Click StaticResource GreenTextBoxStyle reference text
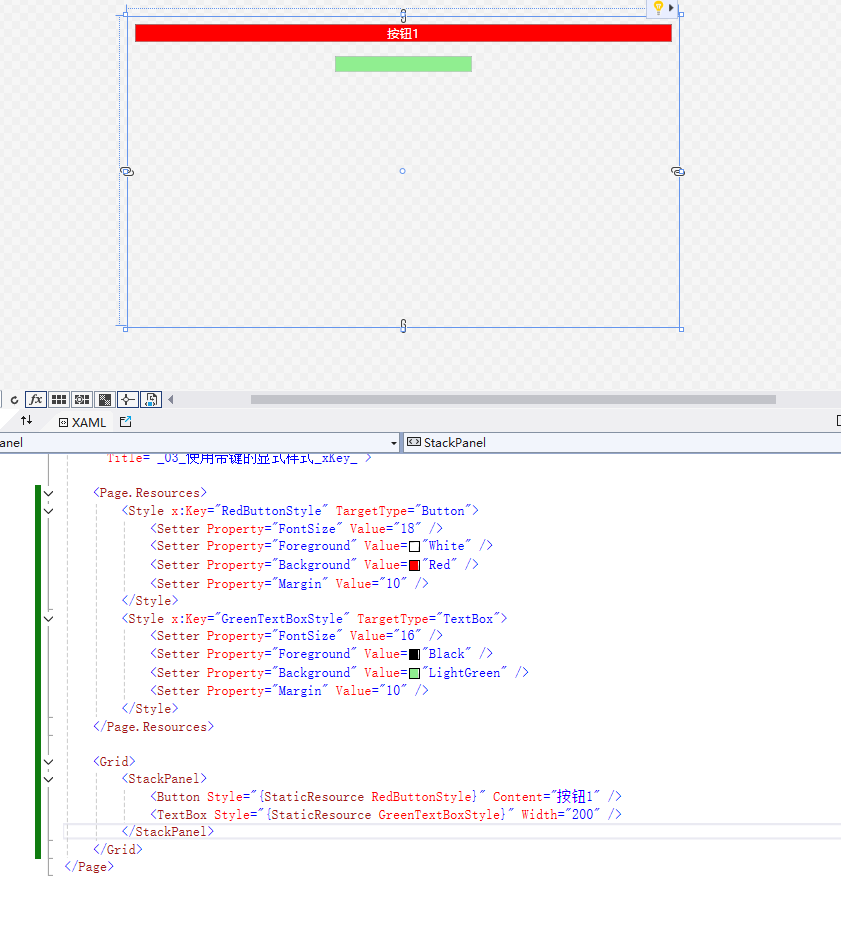 [x=388, y=815]
